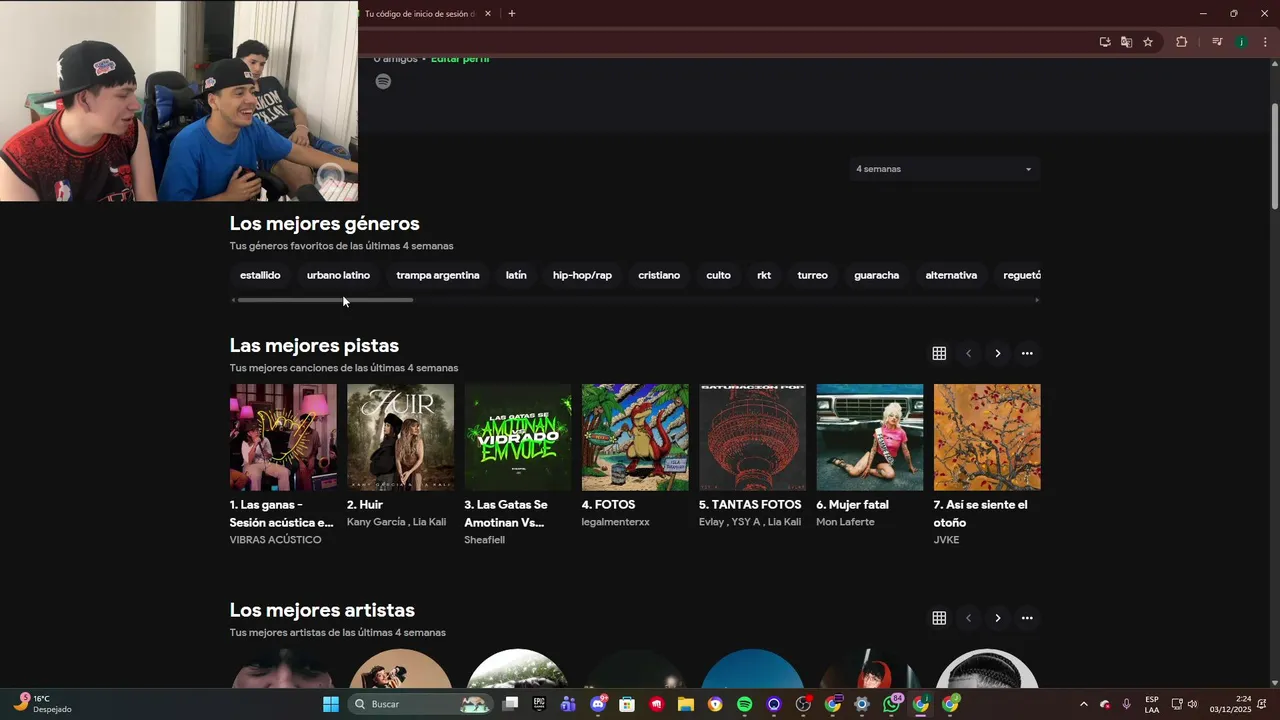Screen dimensions: 1280x720
Task: Click artist name 'legalmenterxx'
Action: click(615, 522)
